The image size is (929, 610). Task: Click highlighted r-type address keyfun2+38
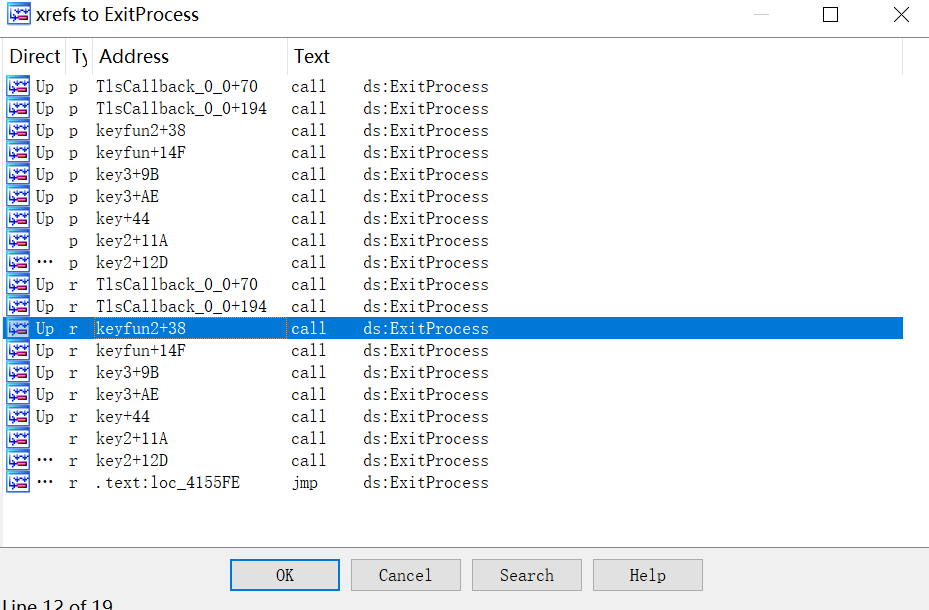coord(141,328)
